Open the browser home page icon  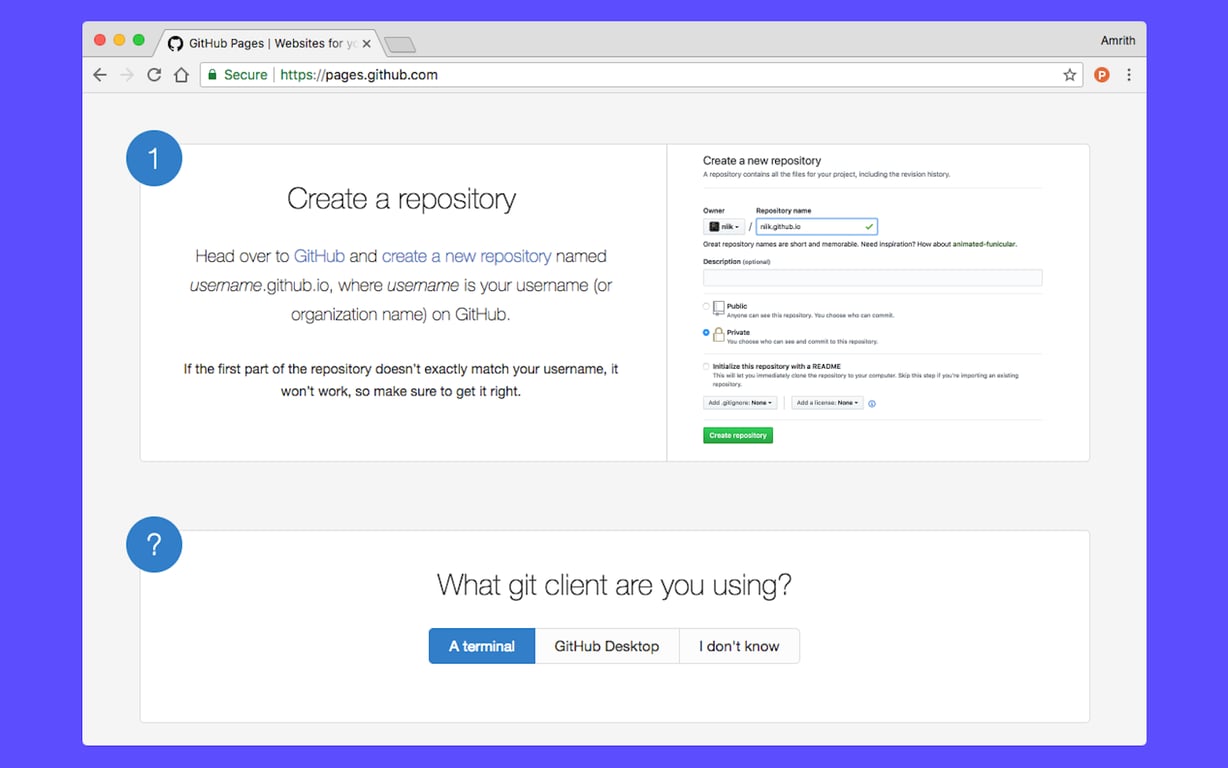(181, 74)
